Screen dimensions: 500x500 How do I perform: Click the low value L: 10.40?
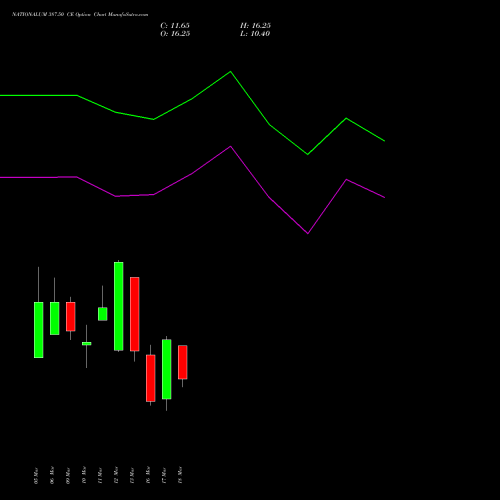255,34
